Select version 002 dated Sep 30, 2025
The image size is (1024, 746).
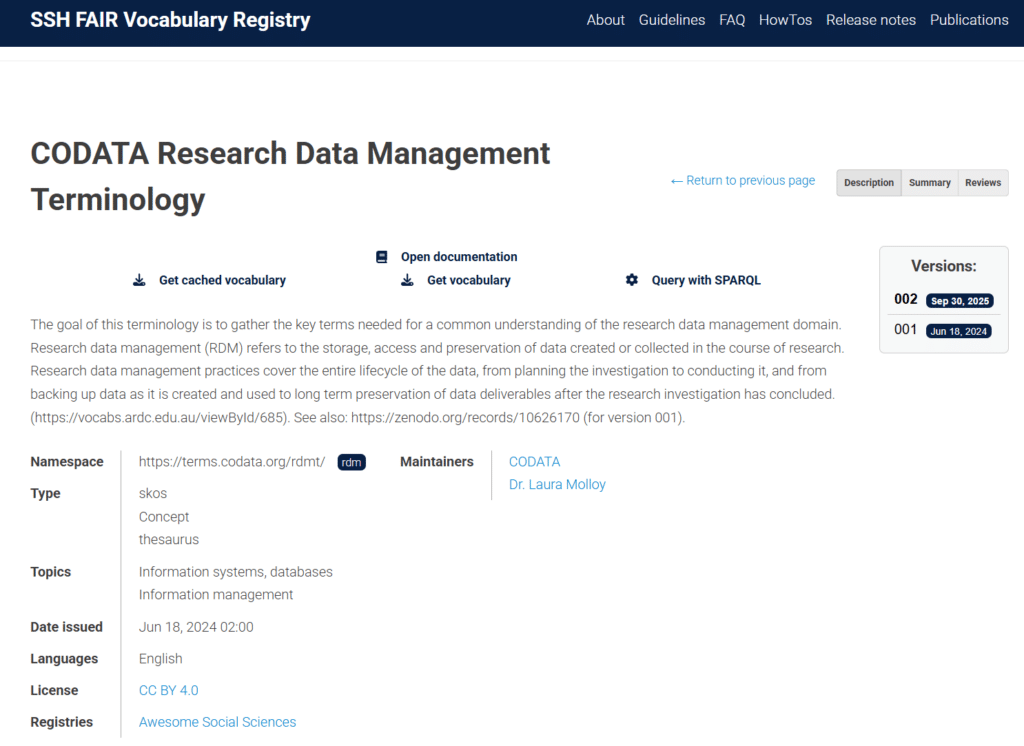click(944, 300)
